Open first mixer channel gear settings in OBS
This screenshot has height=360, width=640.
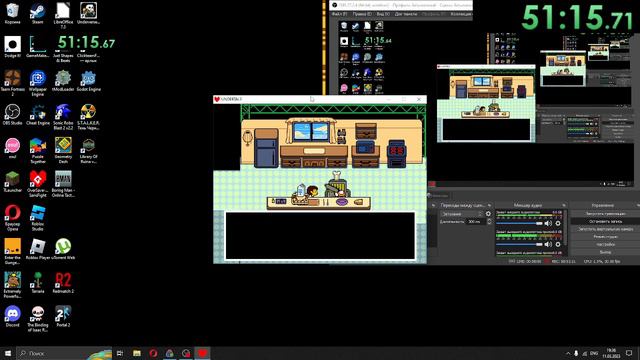coord(558,223)
